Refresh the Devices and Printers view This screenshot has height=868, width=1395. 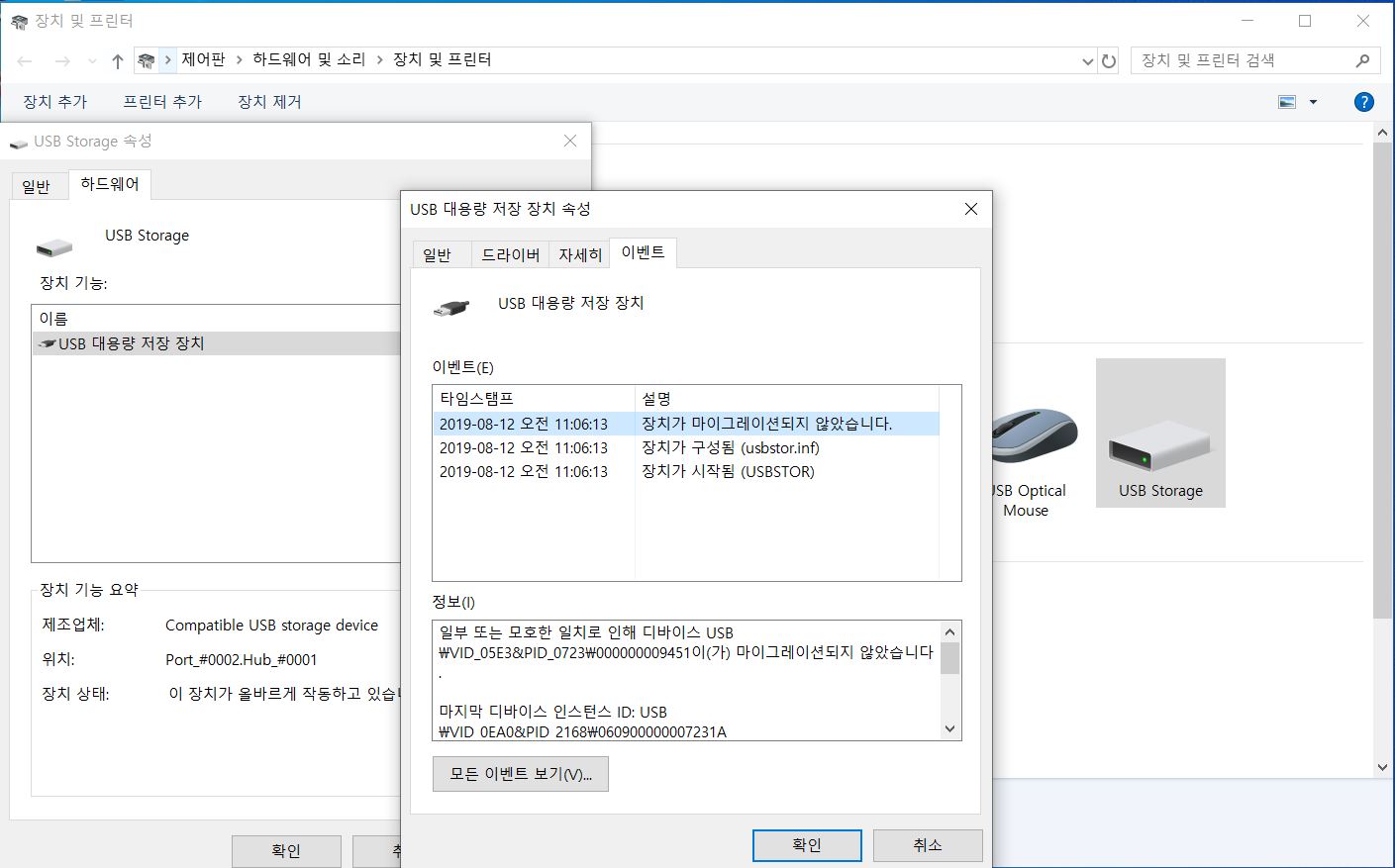[x=1109, y=61]
